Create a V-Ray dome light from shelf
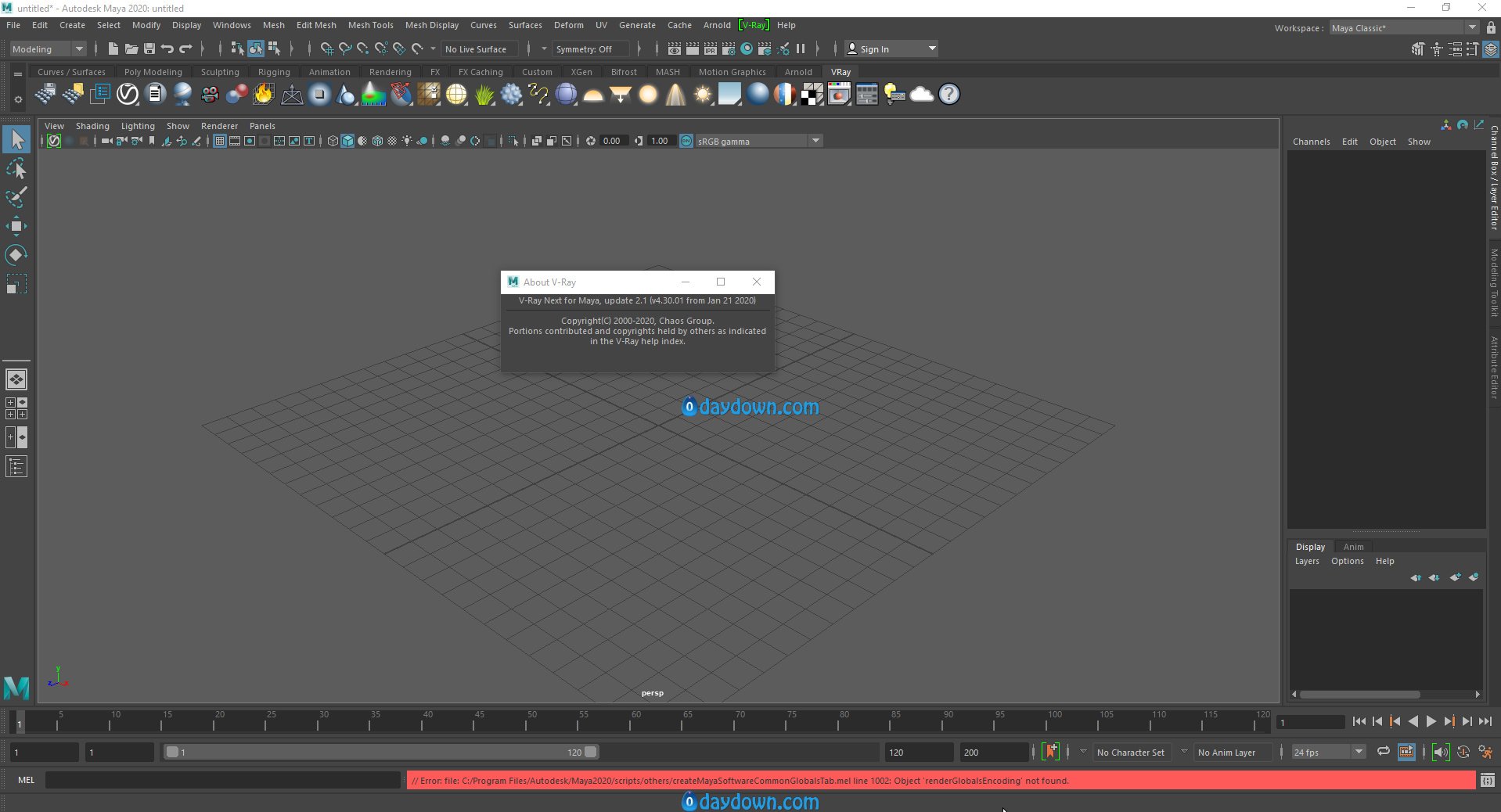The height and width of the screenshot is (812, 1501). tap(593, 95)
